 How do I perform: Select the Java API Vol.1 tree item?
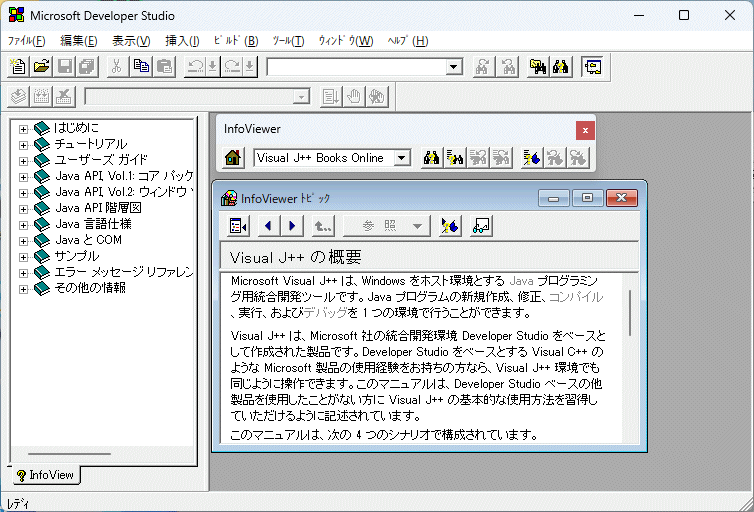click(124, 176)
